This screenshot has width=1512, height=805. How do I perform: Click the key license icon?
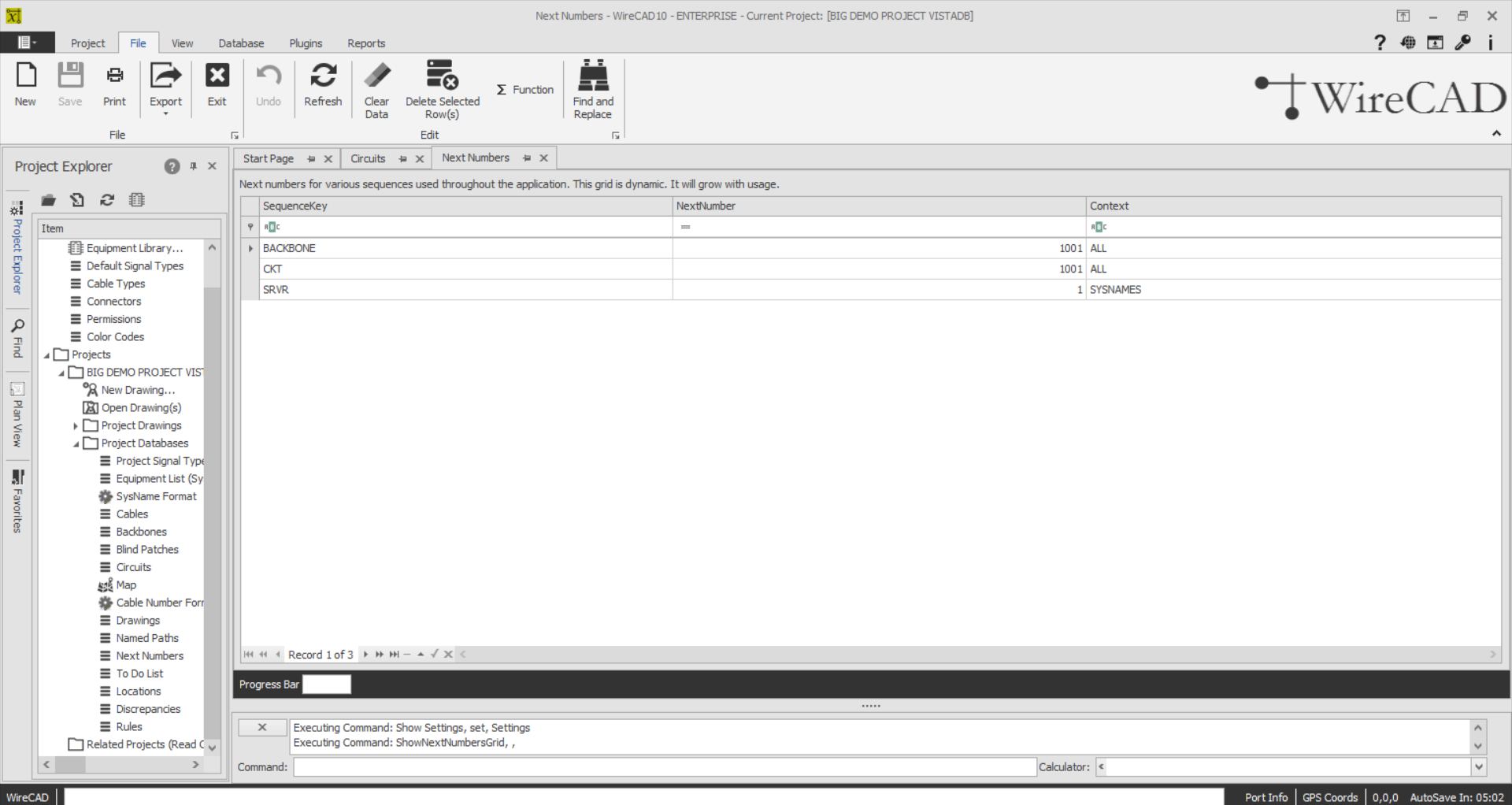[1463, 43]
